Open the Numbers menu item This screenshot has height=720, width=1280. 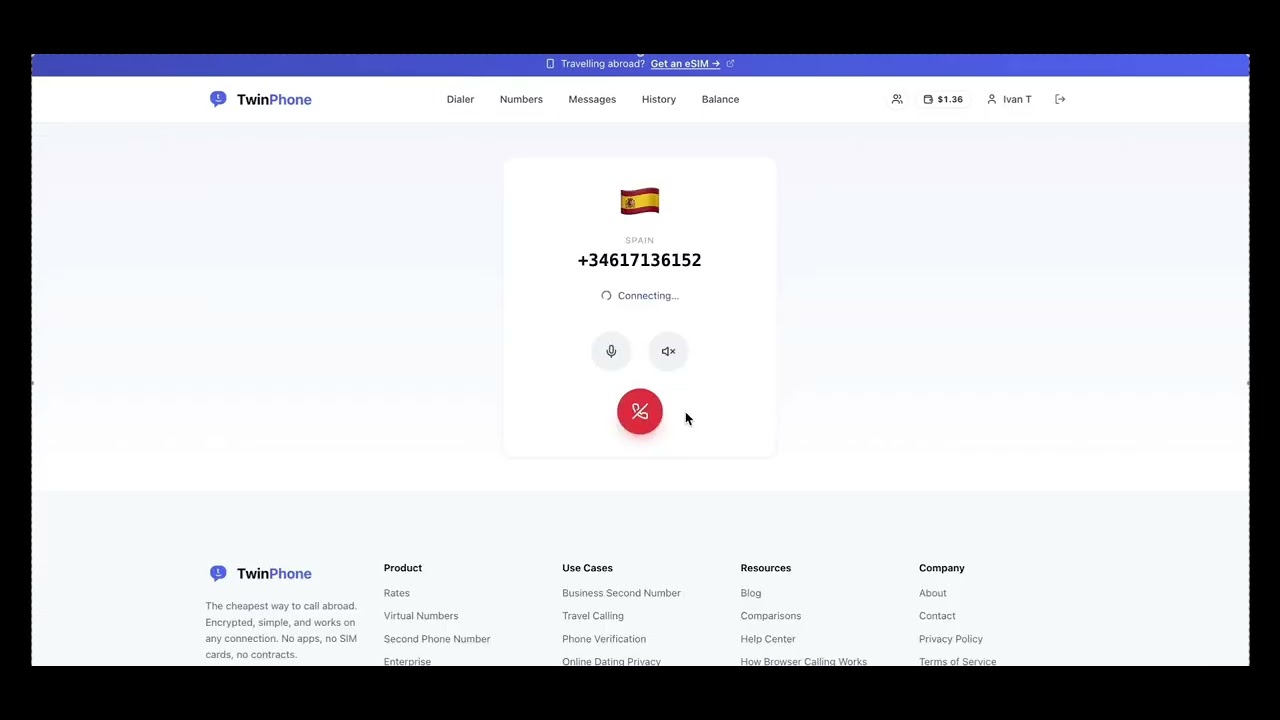[521, 99]
